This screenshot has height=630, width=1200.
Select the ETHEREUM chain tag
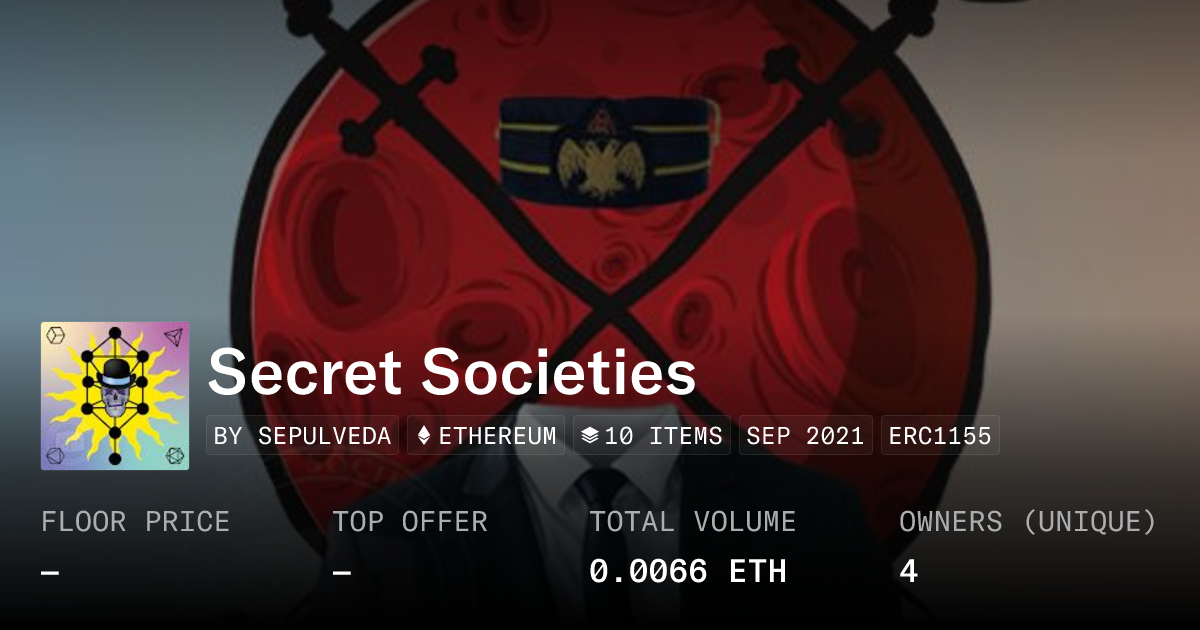coord(486,436)
